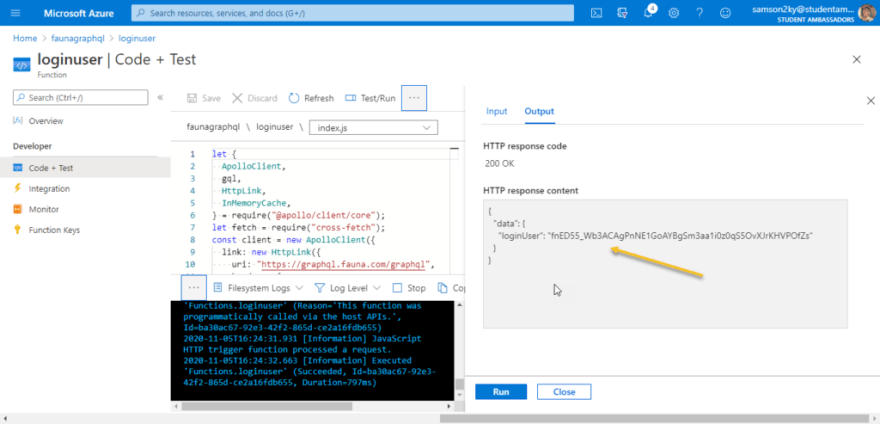Click code line number 7

tap(192, 227)
